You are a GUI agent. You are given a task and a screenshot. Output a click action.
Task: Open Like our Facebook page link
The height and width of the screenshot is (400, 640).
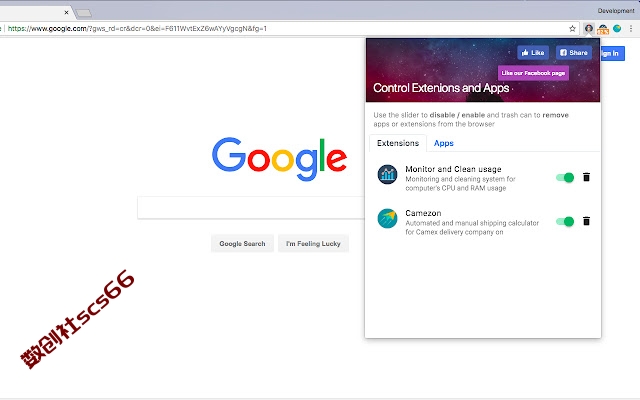point(533,73)
